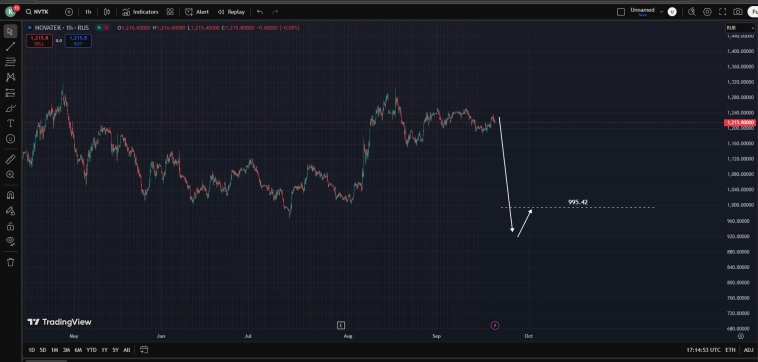This screenshot has width=758, height=362.
Task: Open the forecasting and measurement tools icon
Action: coord(10,93)
